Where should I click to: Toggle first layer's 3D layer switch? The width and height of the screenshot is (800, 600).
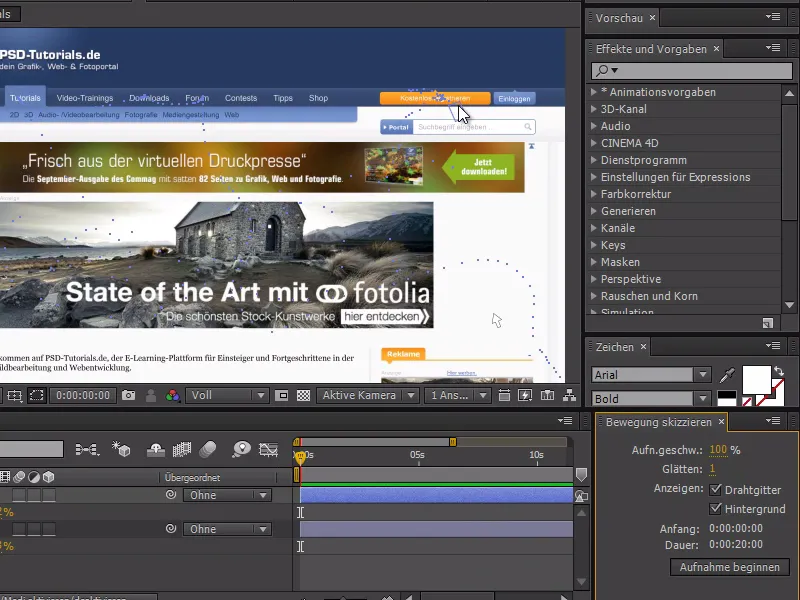tap(49, 495)
